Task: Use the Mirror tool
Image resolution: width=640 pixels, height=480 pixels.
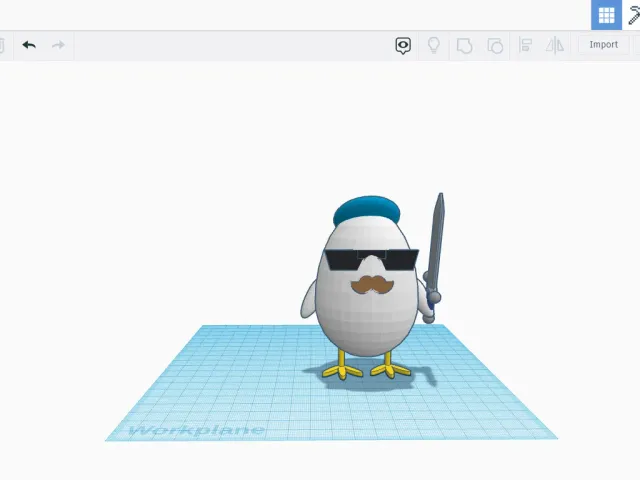Action: coord(555,45)
